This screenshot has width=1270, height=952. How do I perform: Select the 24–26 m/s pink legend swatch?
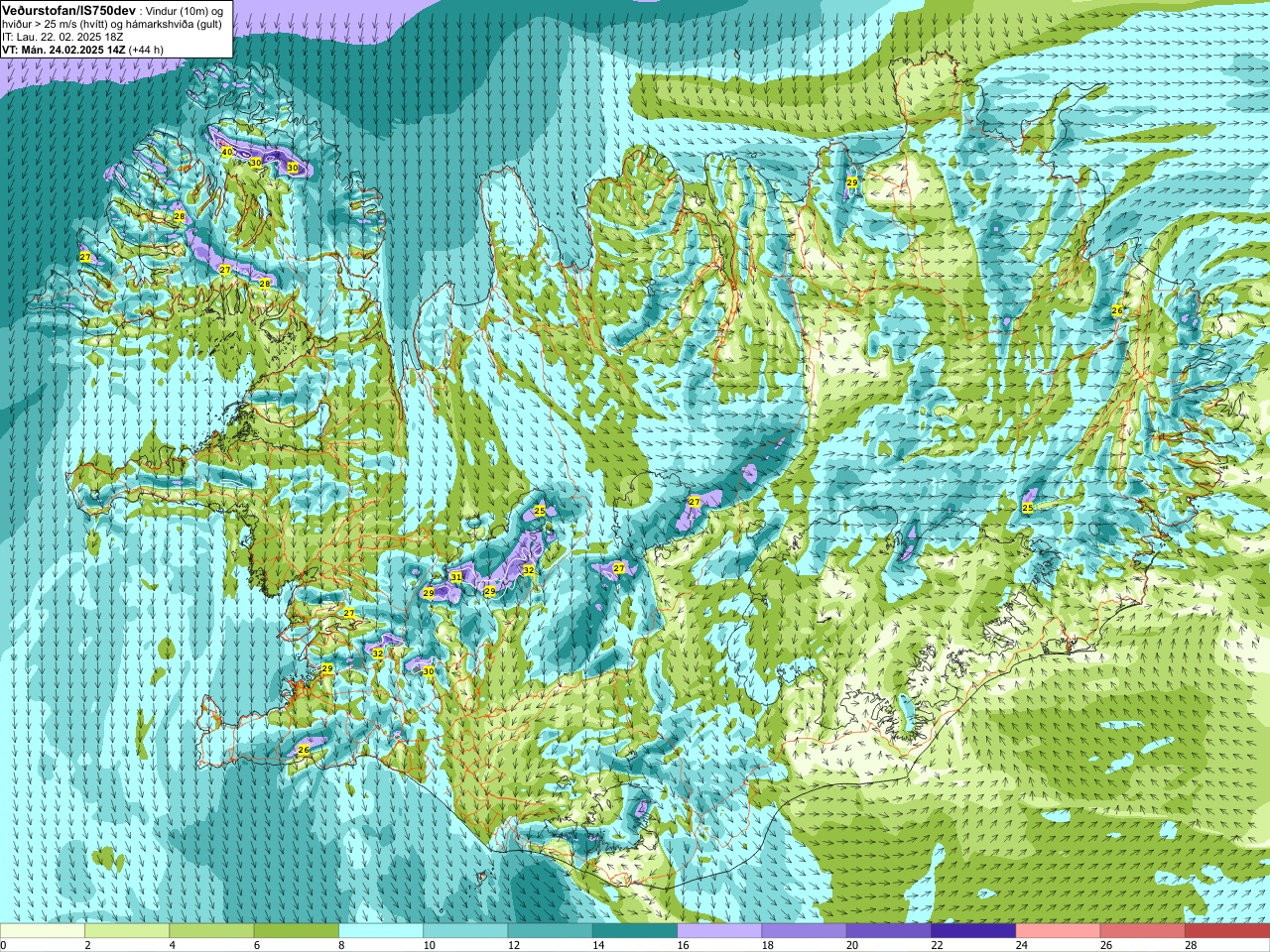tap(1059, 931)
